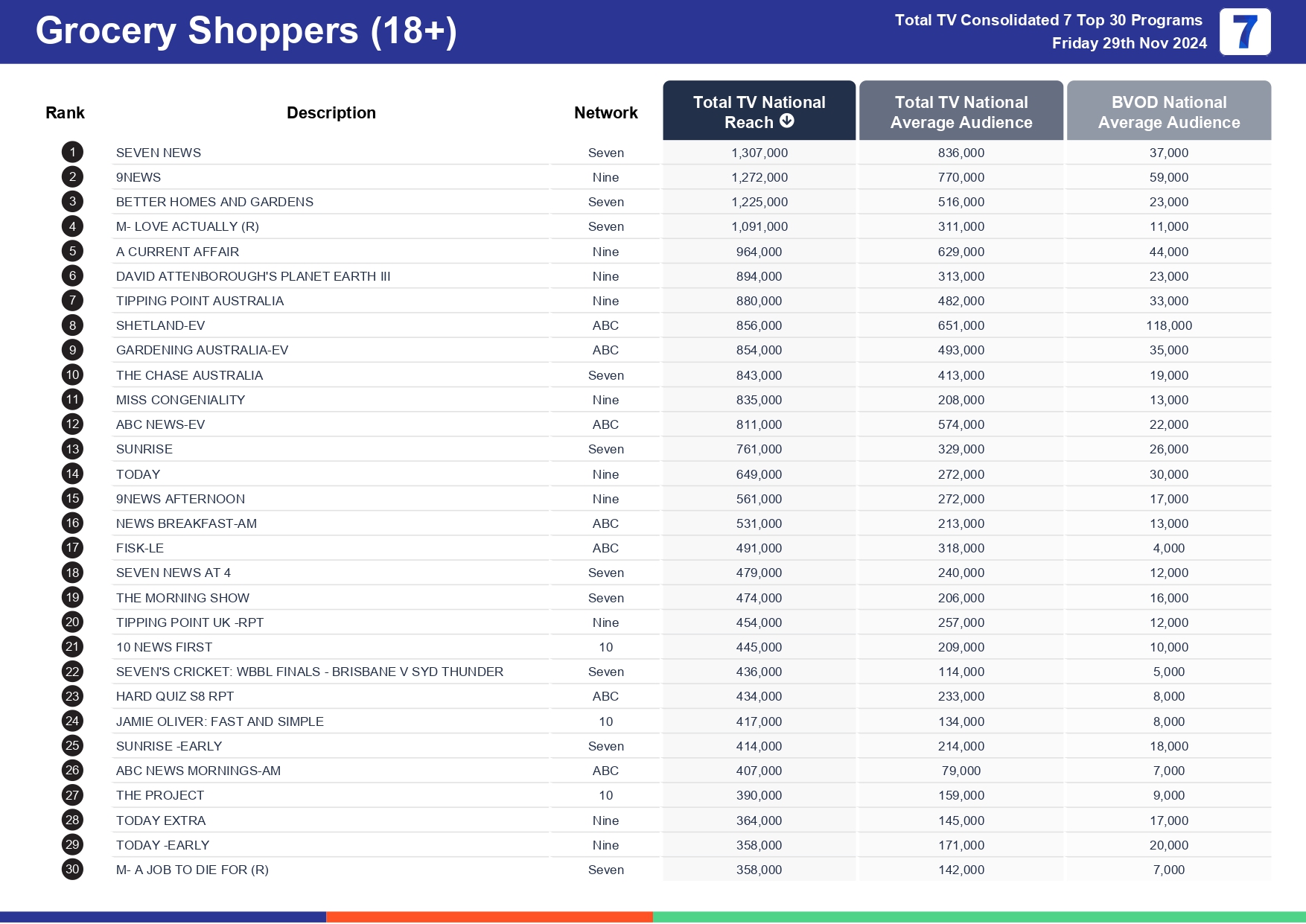This screenshot has width=1306, height=924.
Task: Click rank 30 circle badge
Action: coord(72,870)
